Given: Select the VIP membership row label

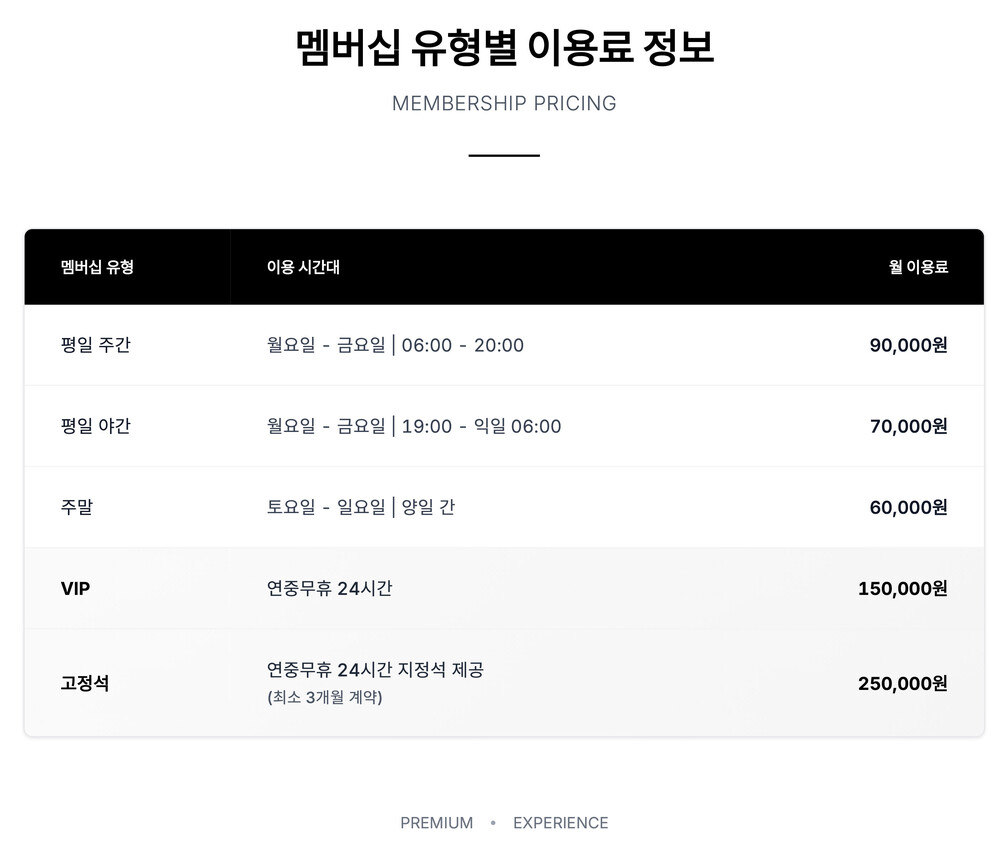Looking at the screenshot, I should click(x=76, y=588).
